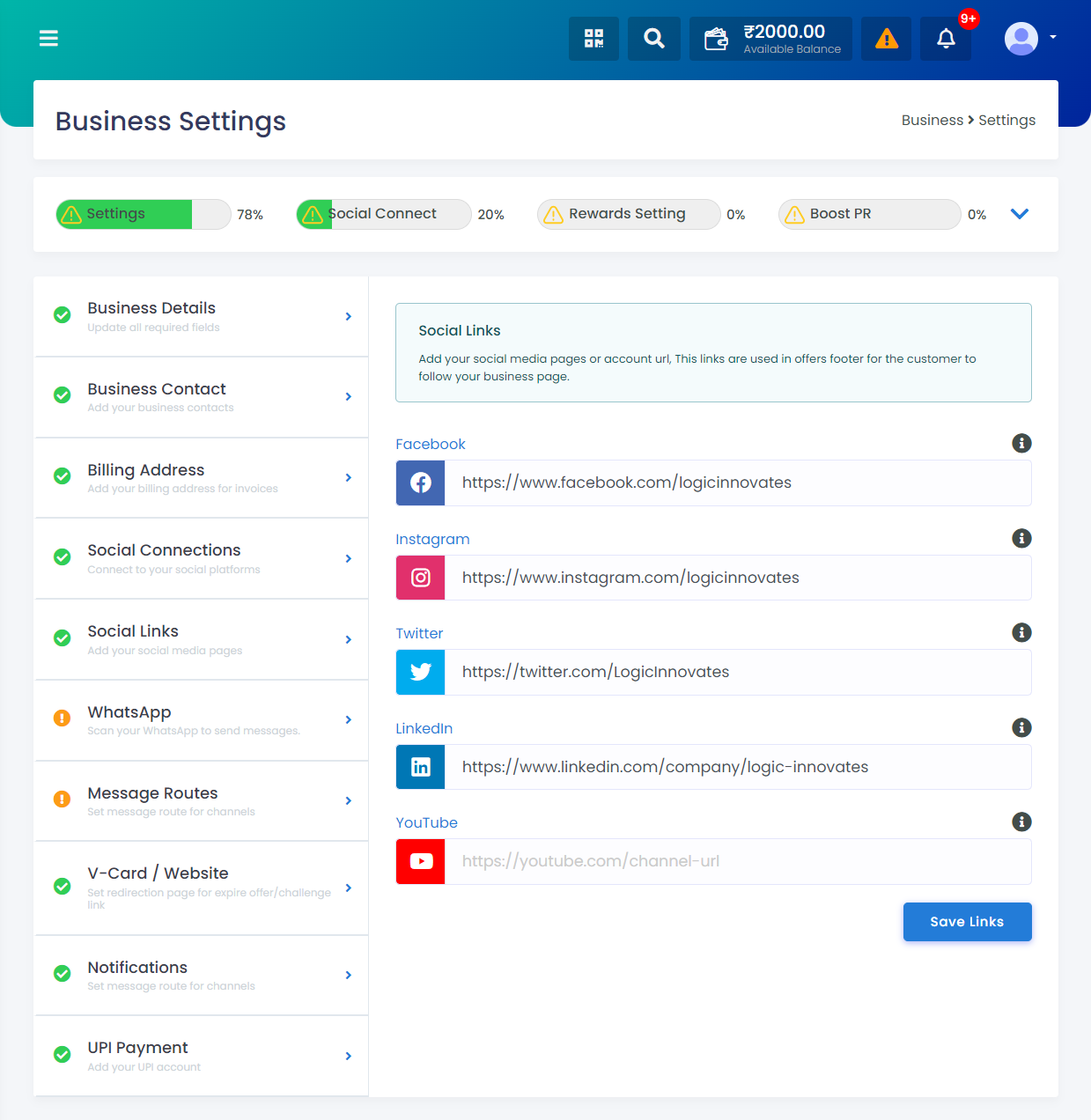
Task: Click the search magnifier icon
Action: (x=654, y=39)
